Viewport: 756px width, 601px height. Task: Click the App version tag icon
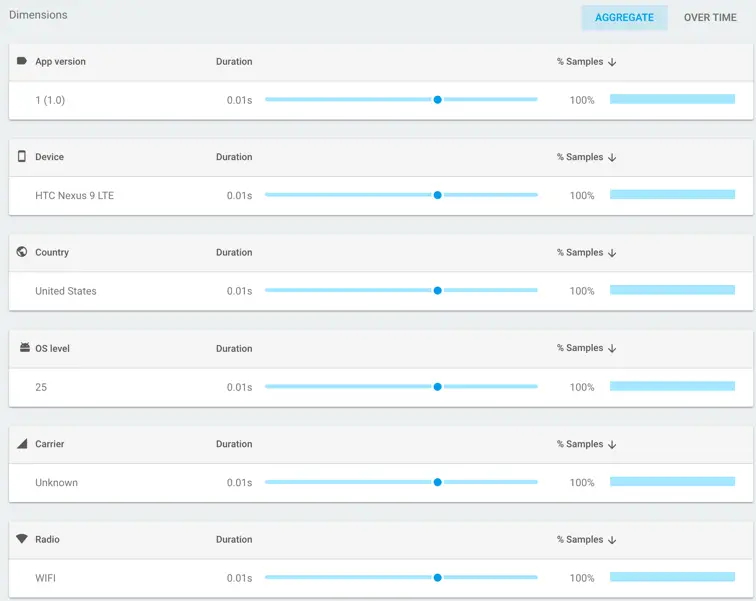tap(22, 61)
